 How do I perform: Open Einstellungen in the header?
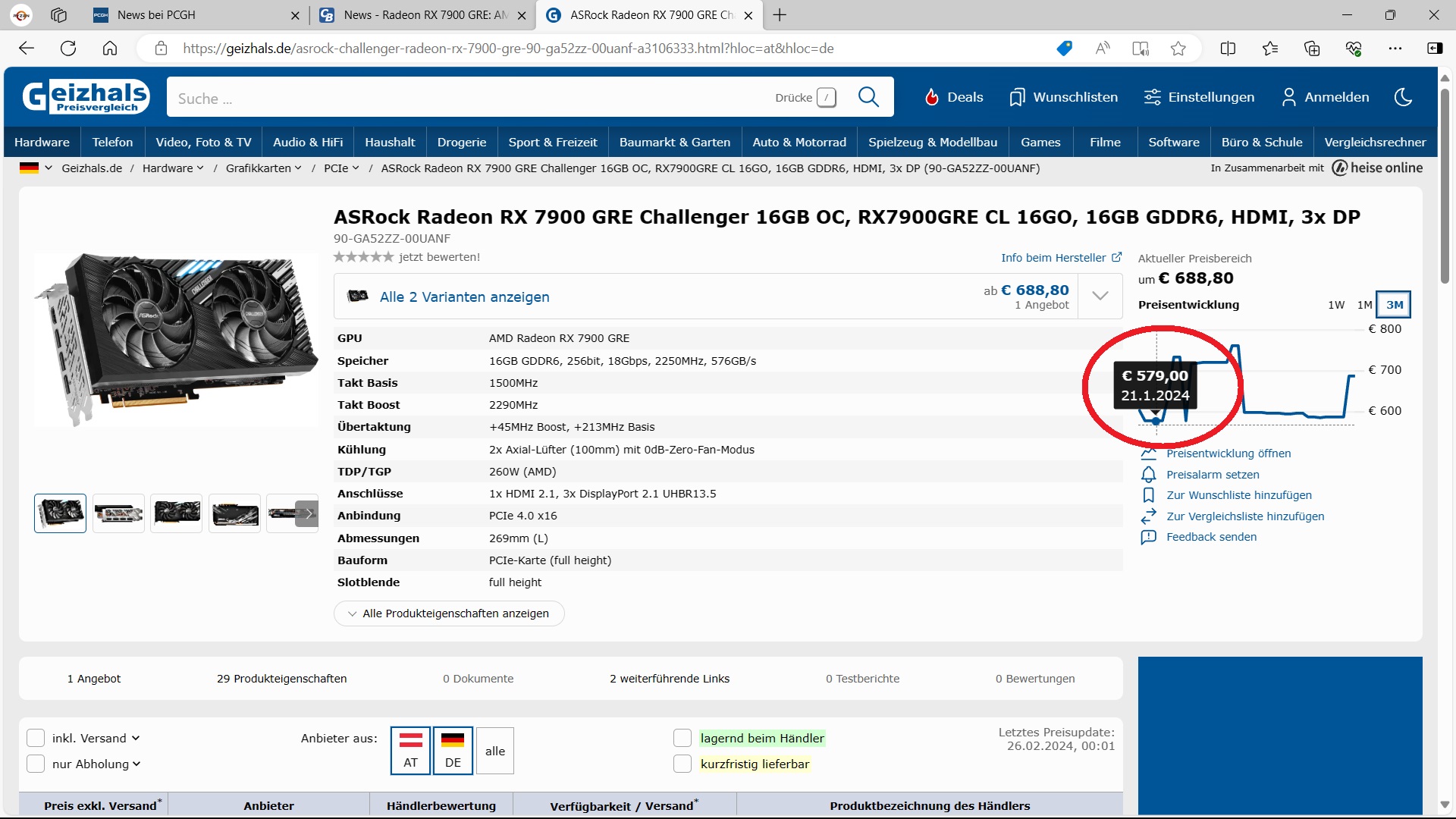pyautogui.click(x=1199, y=97)
